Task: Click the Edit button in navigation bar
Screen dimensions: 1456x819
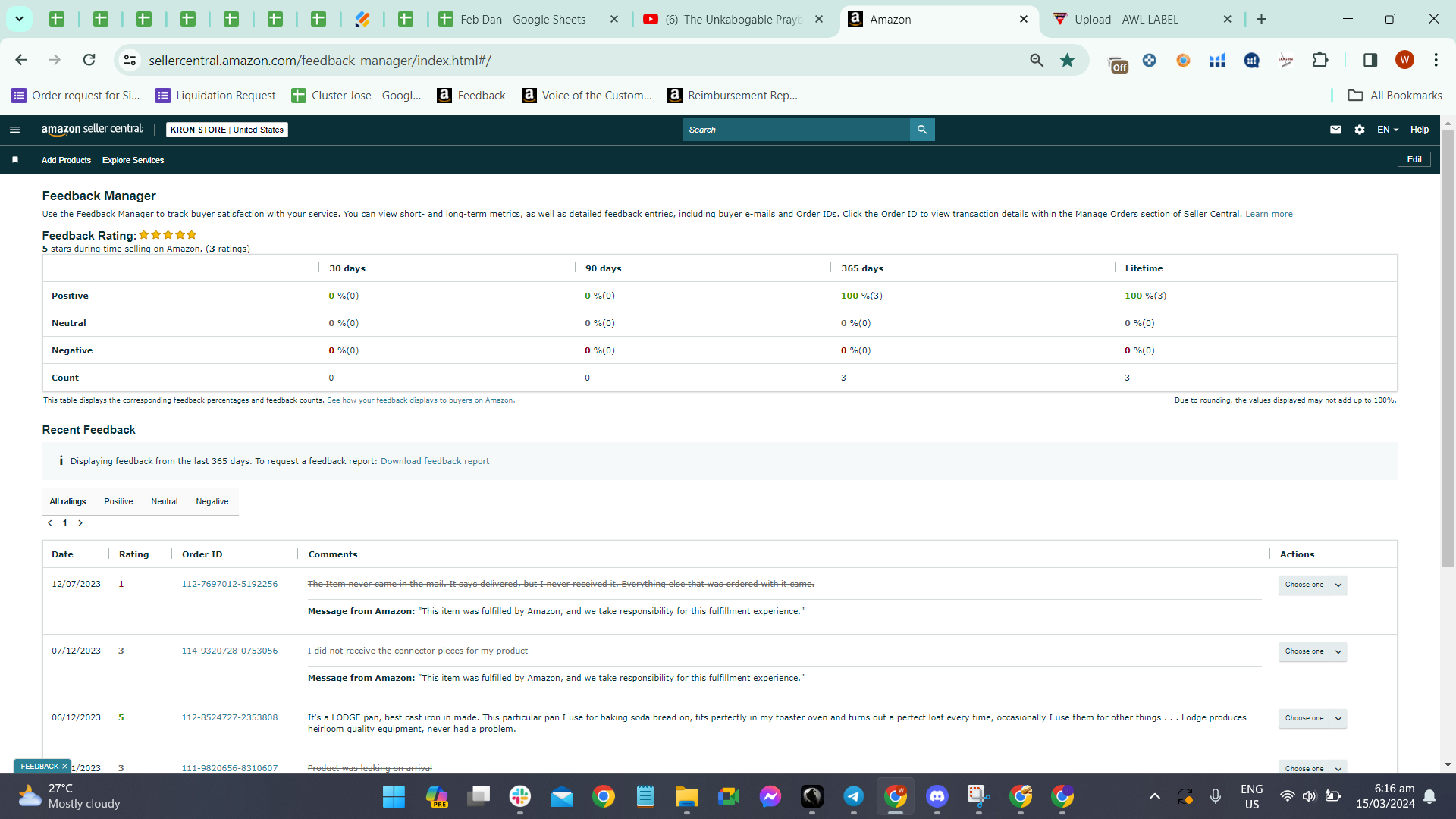Action: pos(1414,159)
